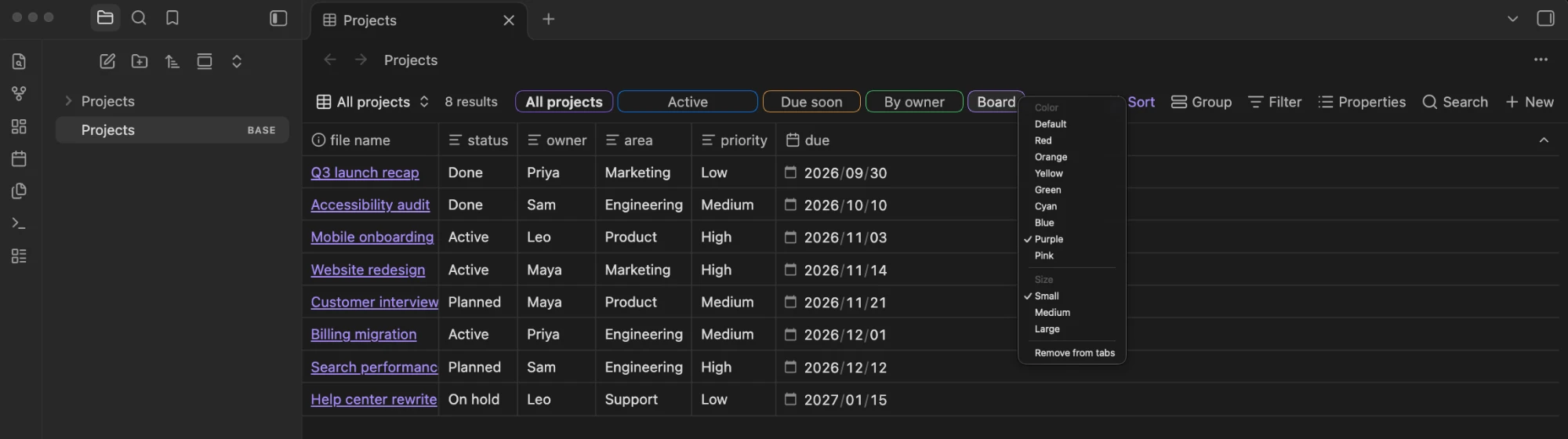Screen dimensions: 1568x439
Task: Click the Group button
Action: point(1201,102)
